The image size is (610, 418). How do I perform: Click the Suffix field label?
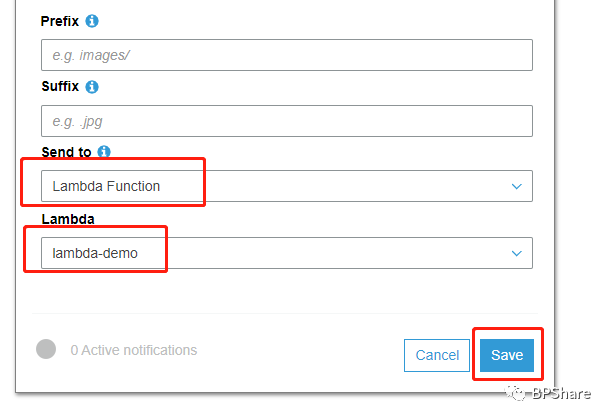pyautogui.click(x=59, y=87)
